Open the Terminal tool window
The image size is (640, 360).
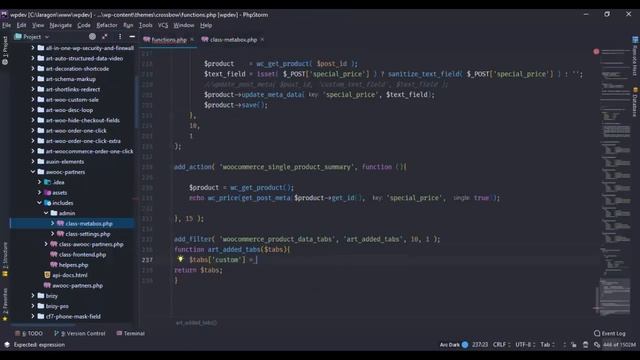tap(131, 333)
